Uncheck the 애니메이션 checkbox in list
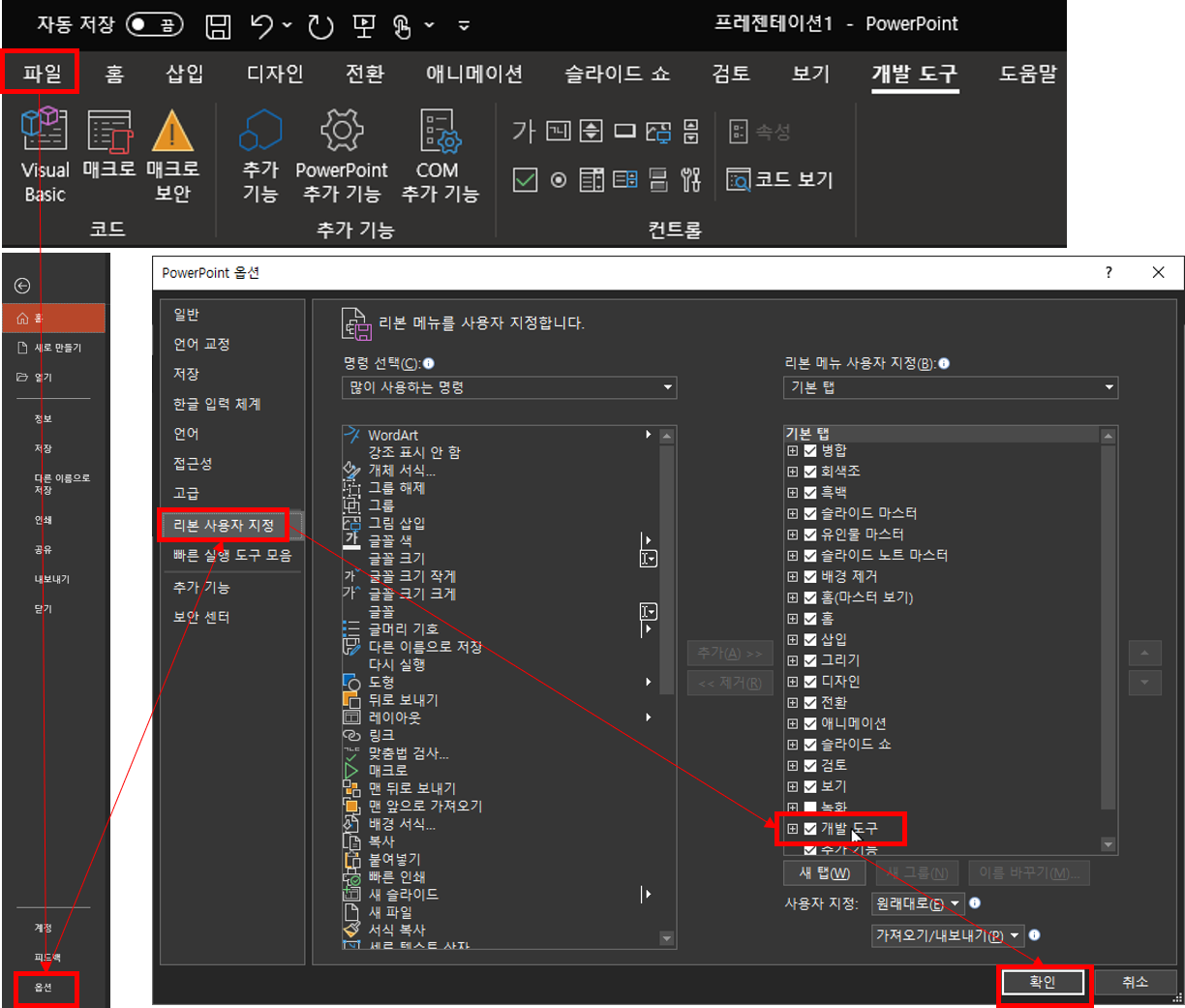 [x=810, y=723]
